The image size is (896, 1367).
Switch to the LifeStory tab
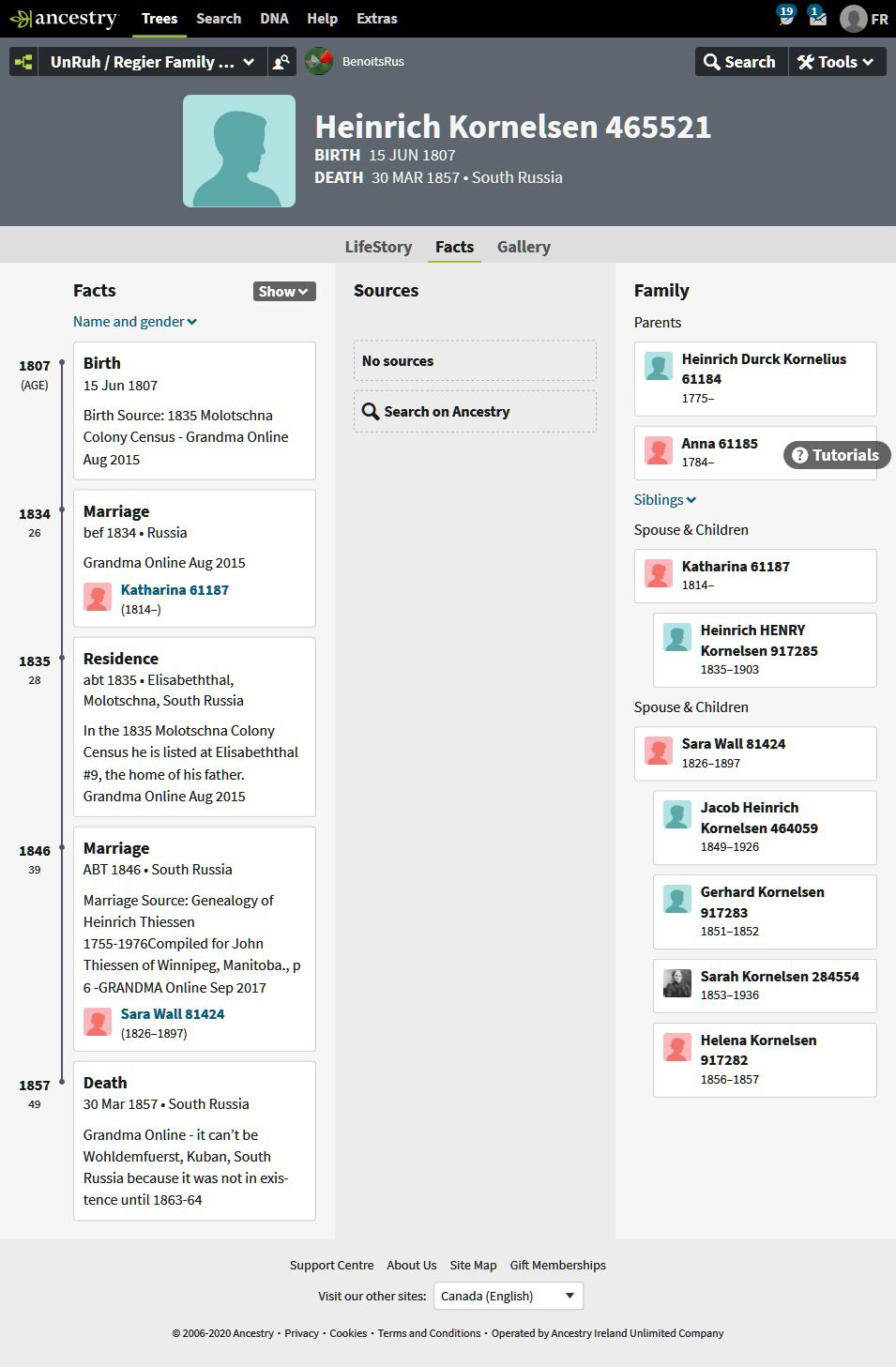point(378,247)
